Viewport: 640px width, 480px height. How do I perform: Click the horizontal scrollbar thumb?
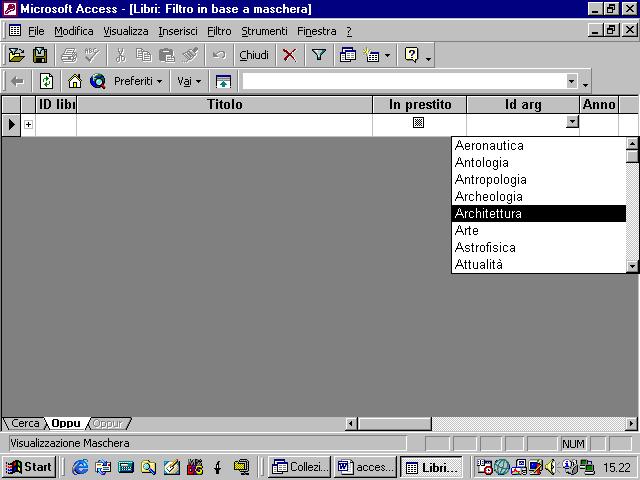(x=394, y=424)
